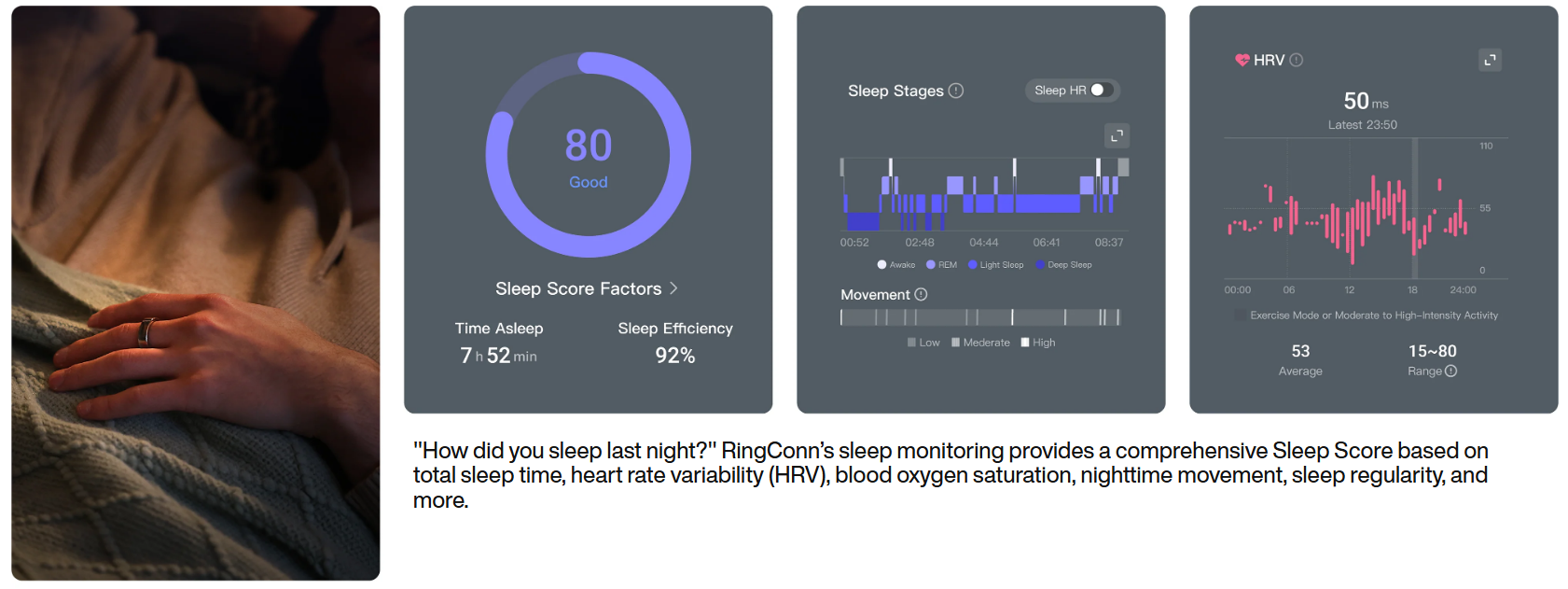The height and width of the screenshot is (589, 1568).
Task: Select the REM legend dot
Action: point(931,264)
